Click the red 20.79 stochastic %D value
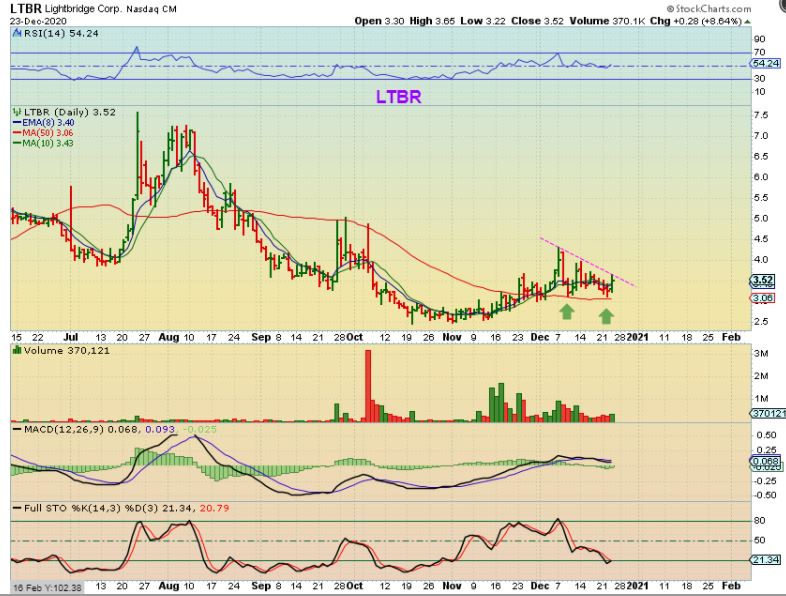 point(215,508)
